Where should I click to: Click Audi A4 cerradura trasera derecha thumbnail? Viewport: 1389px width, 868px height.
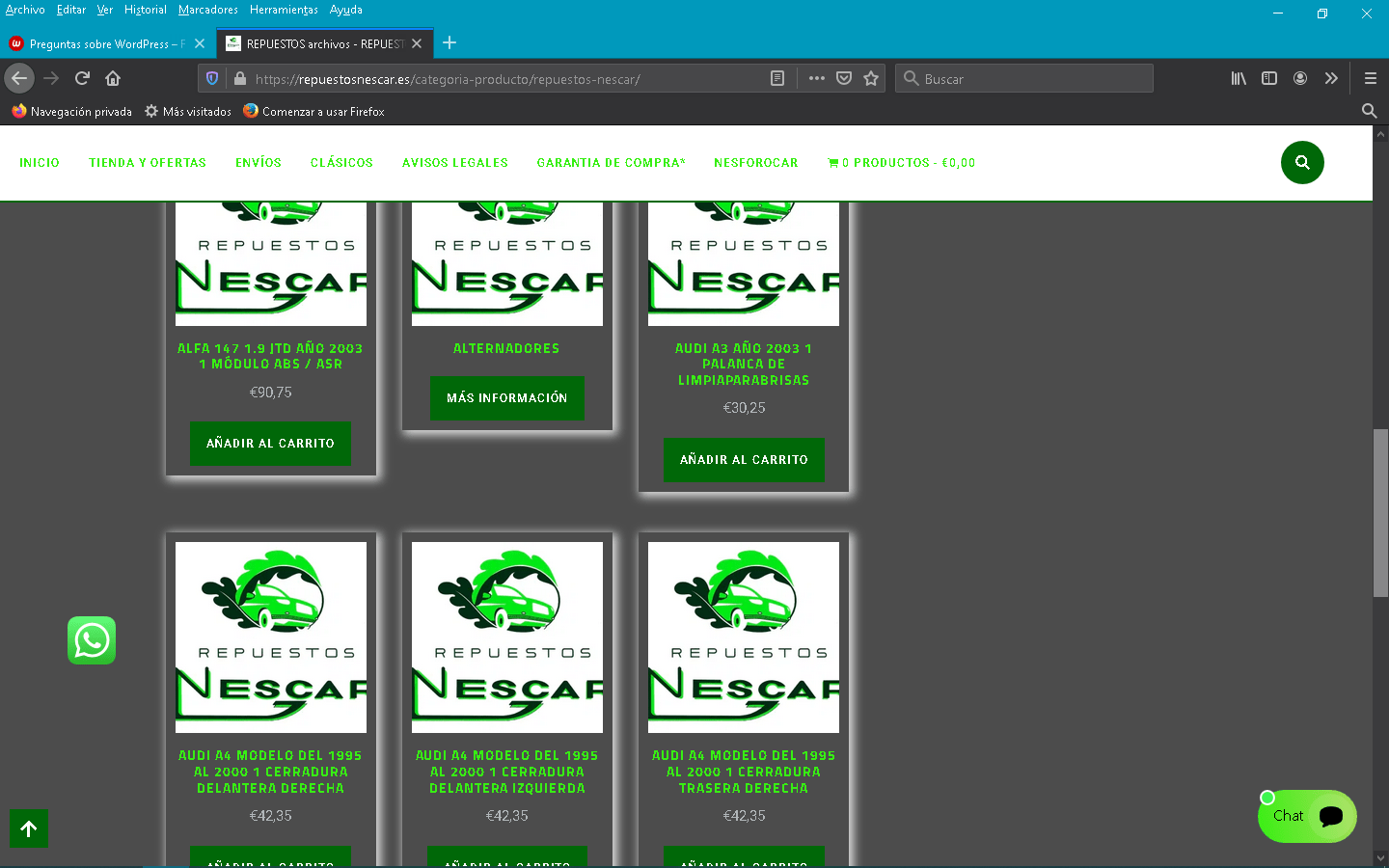[744, 637]
